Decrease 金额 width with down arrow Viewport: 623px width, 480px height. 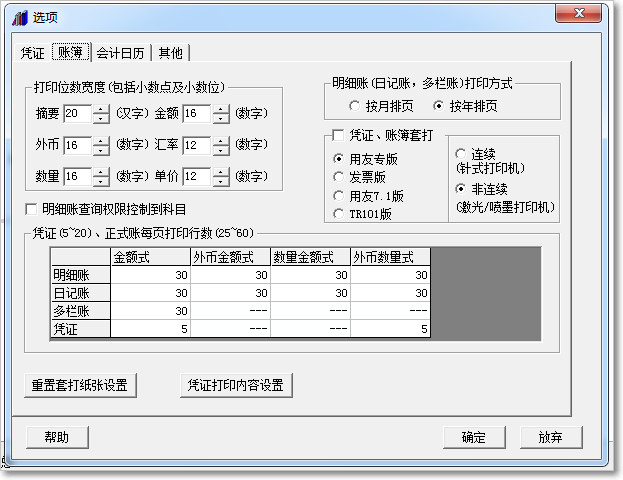(x=221, y=118)
